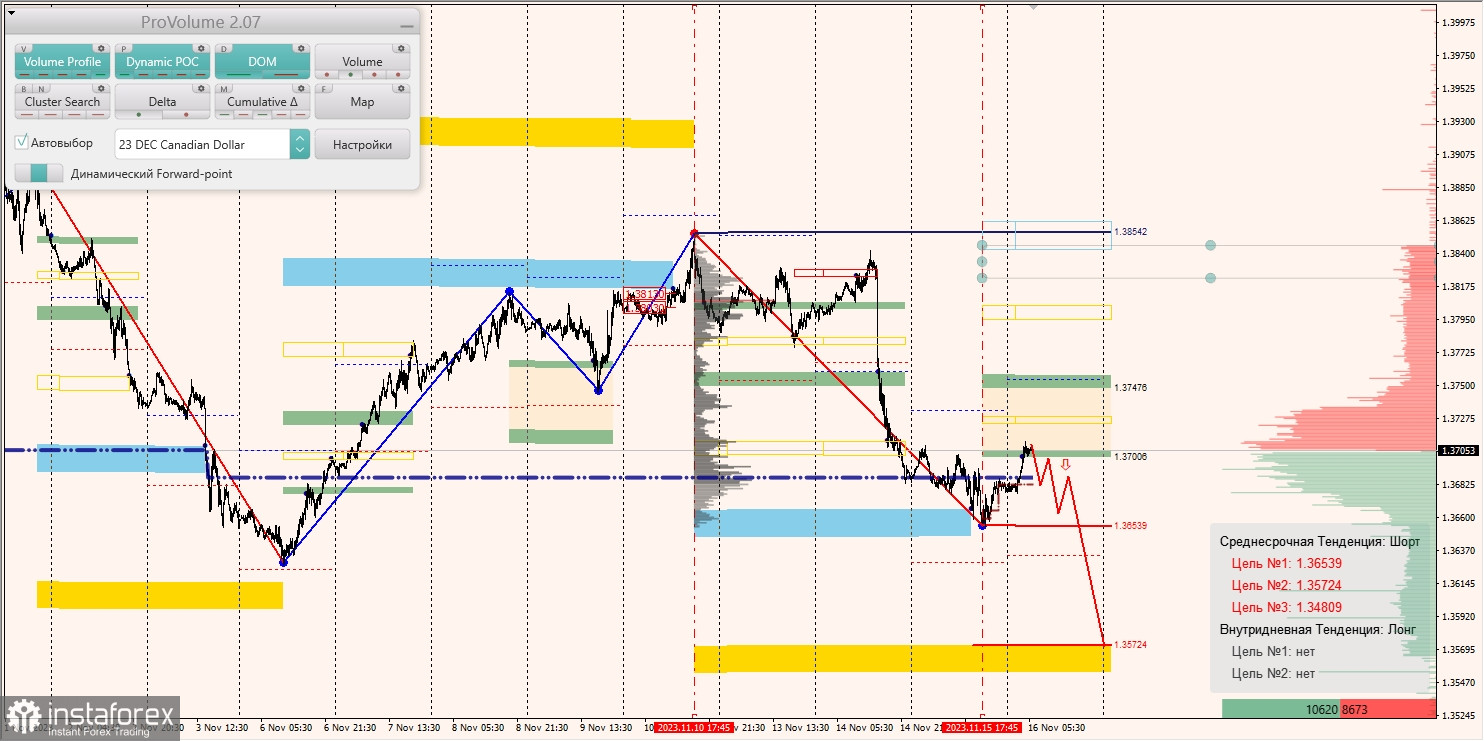Click the red dot under the Delta button
This screenshot has height=741, width=1484.
[187, 114]
